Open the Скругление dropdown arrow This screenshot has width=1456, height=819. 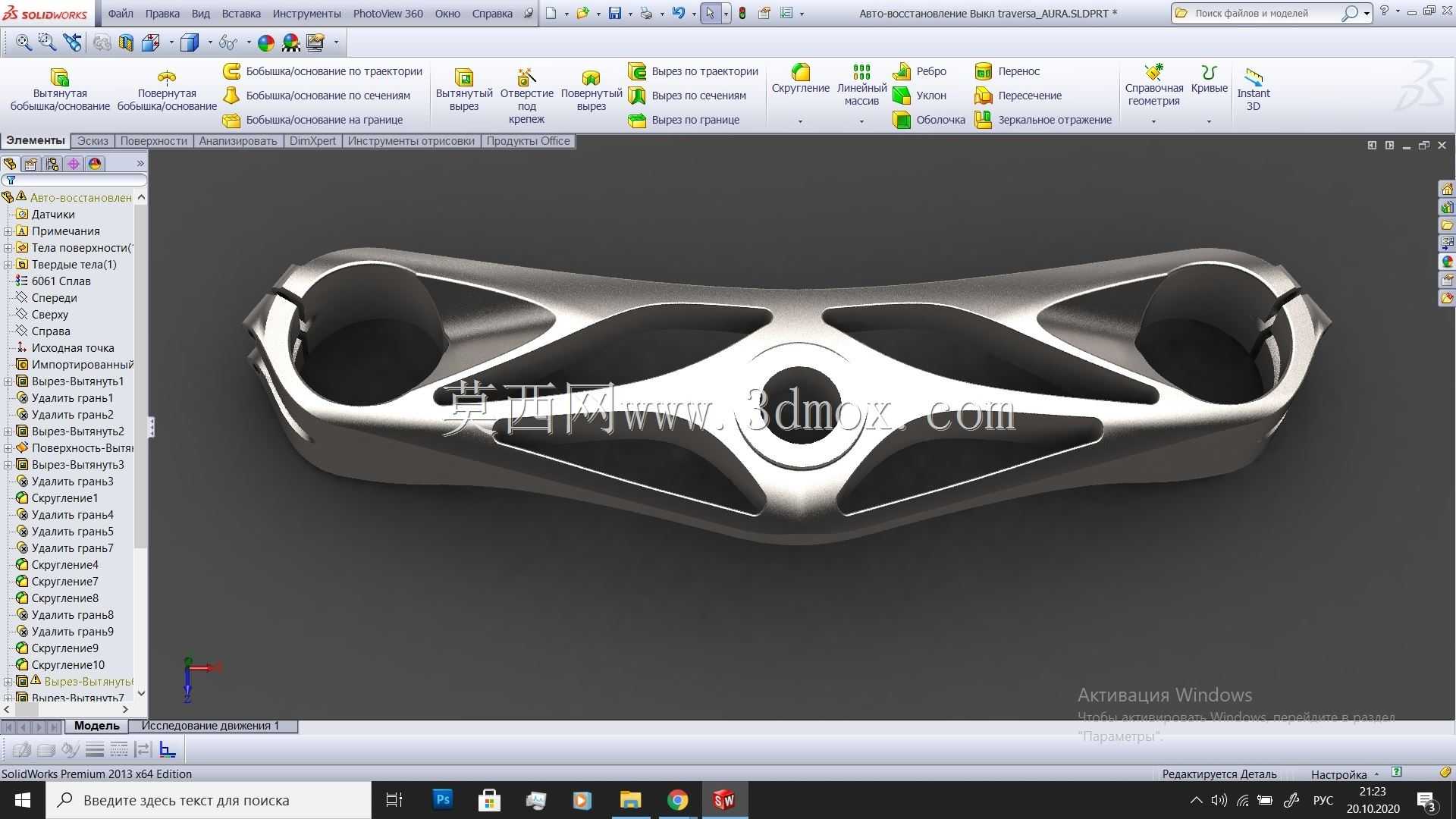(x=800, y=121)
